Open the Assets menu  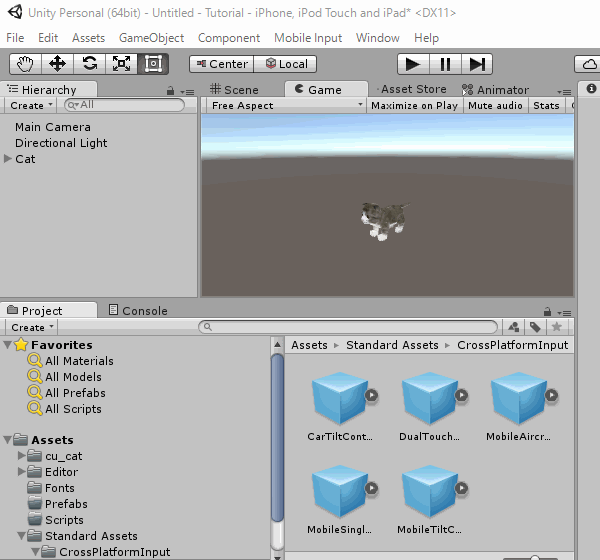pyautogui.click(x=88, y=38)
